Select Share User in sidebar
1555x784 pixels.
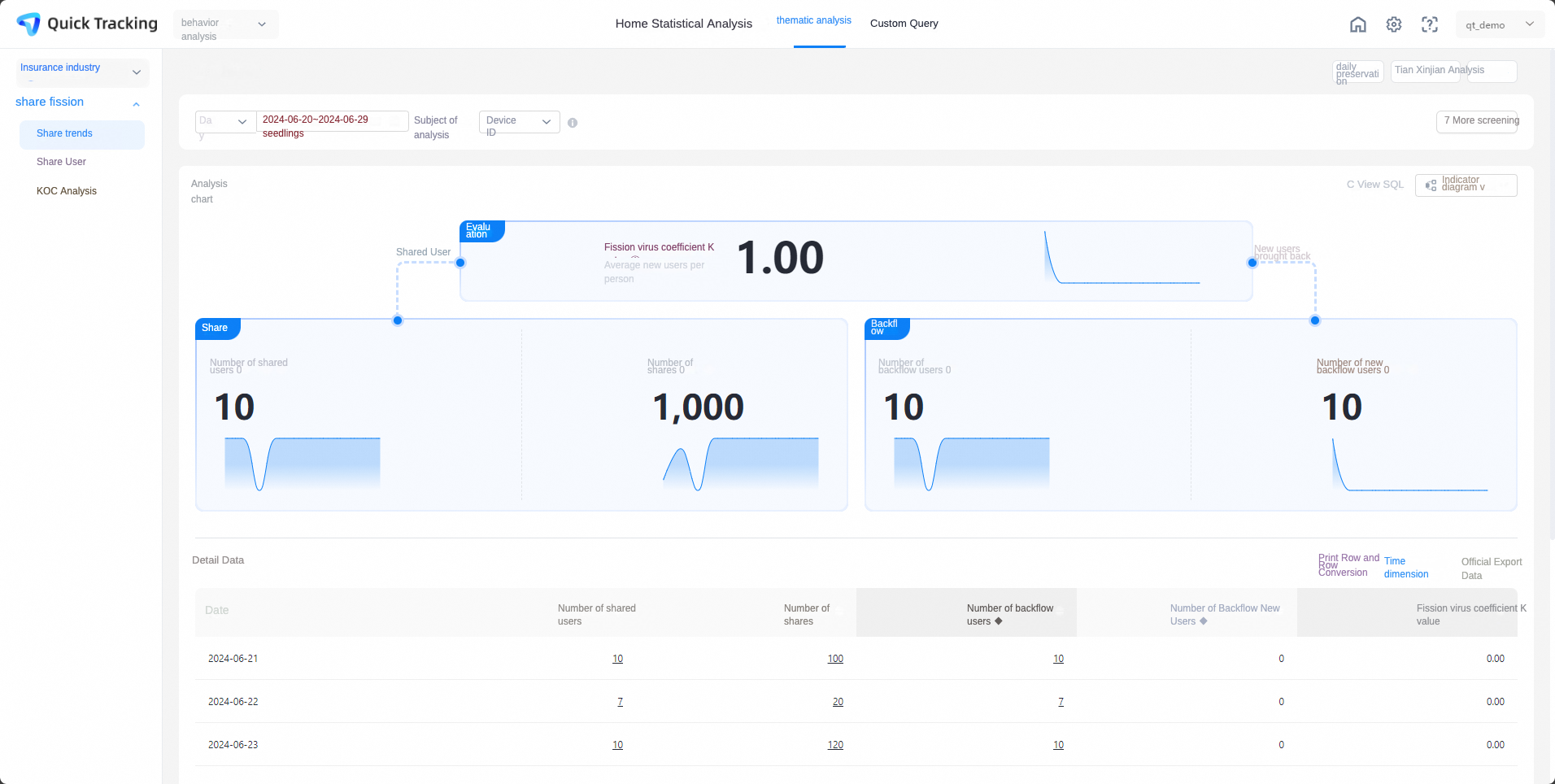61,162
